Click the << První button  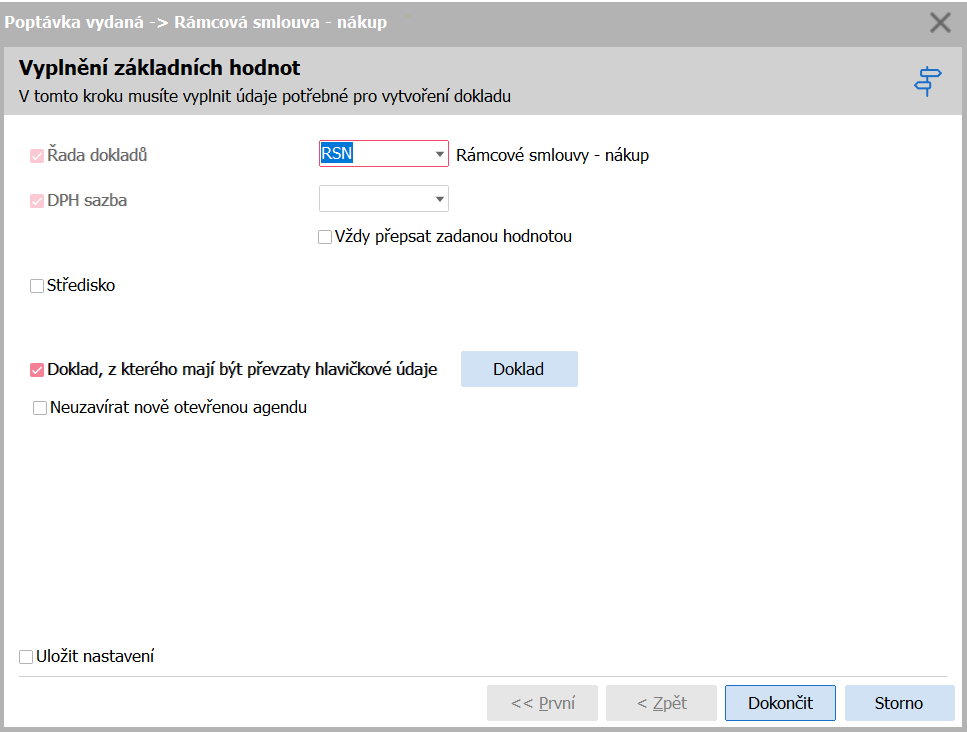[542, 703]
